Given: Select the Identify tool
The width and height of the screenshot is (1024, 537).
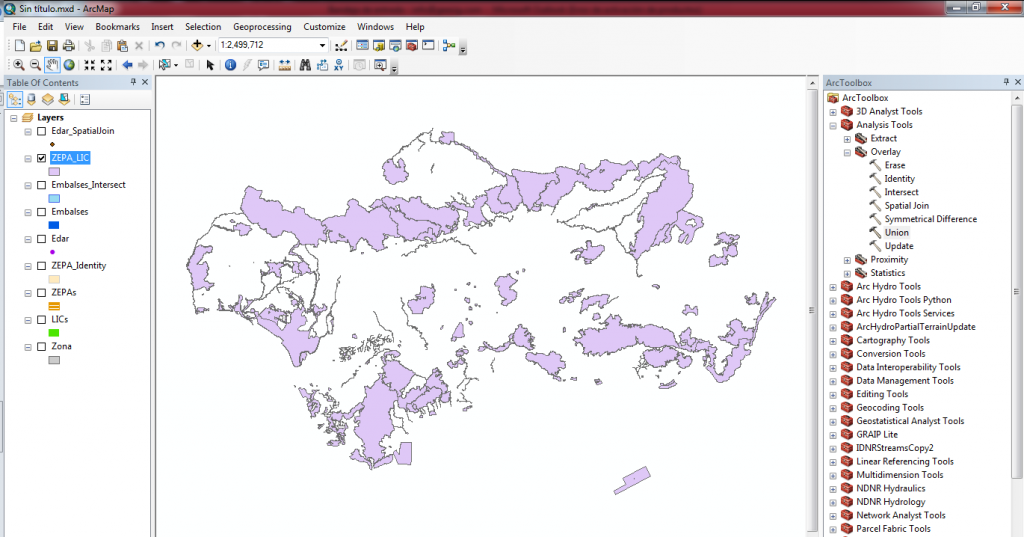Looking at the screenshot, I should tap(230, 65).
